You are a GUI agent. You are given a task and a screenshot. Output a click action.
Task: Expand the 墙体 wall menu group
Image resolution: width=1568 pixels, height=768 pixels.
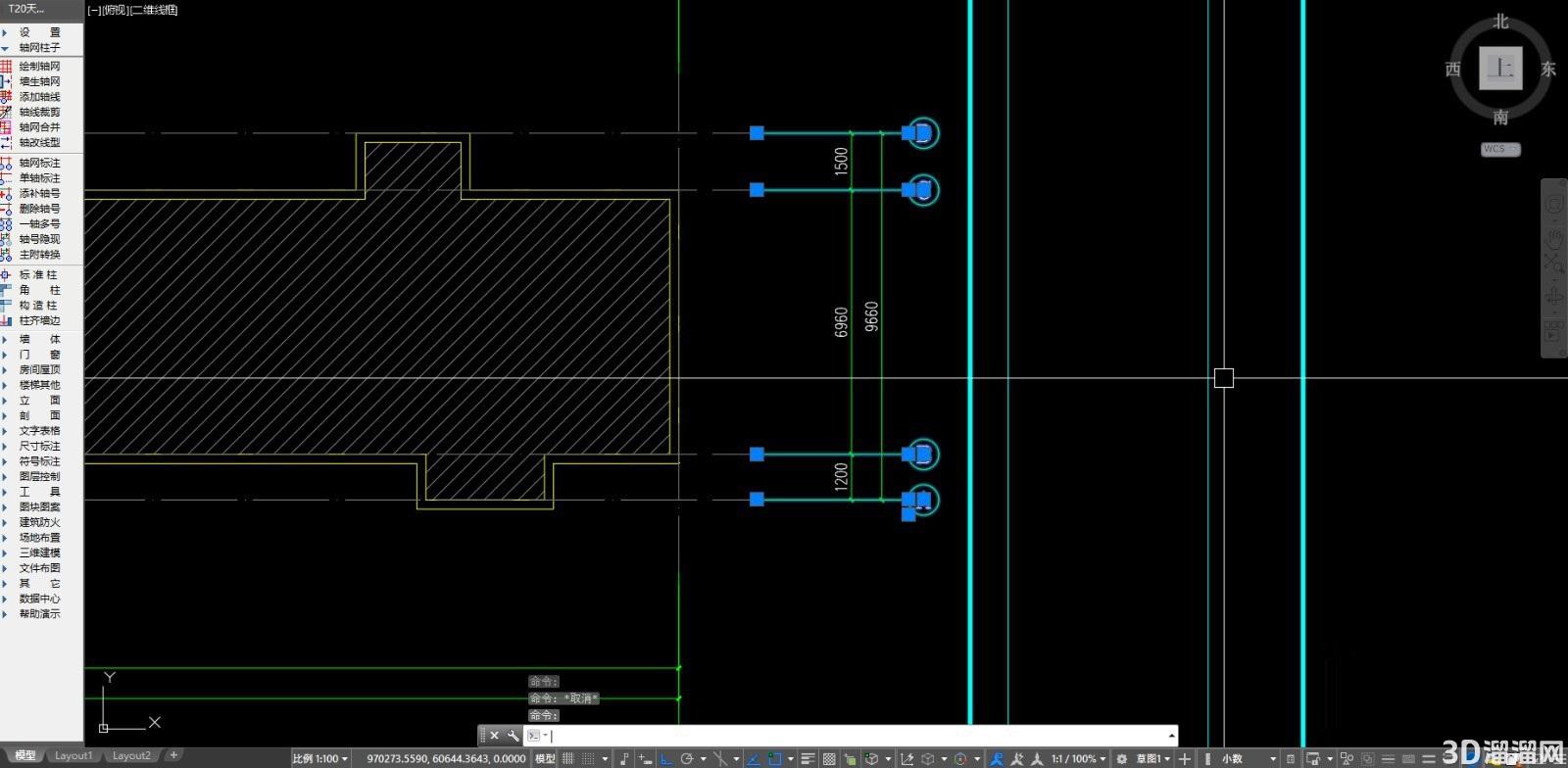(x=39, y=339)
